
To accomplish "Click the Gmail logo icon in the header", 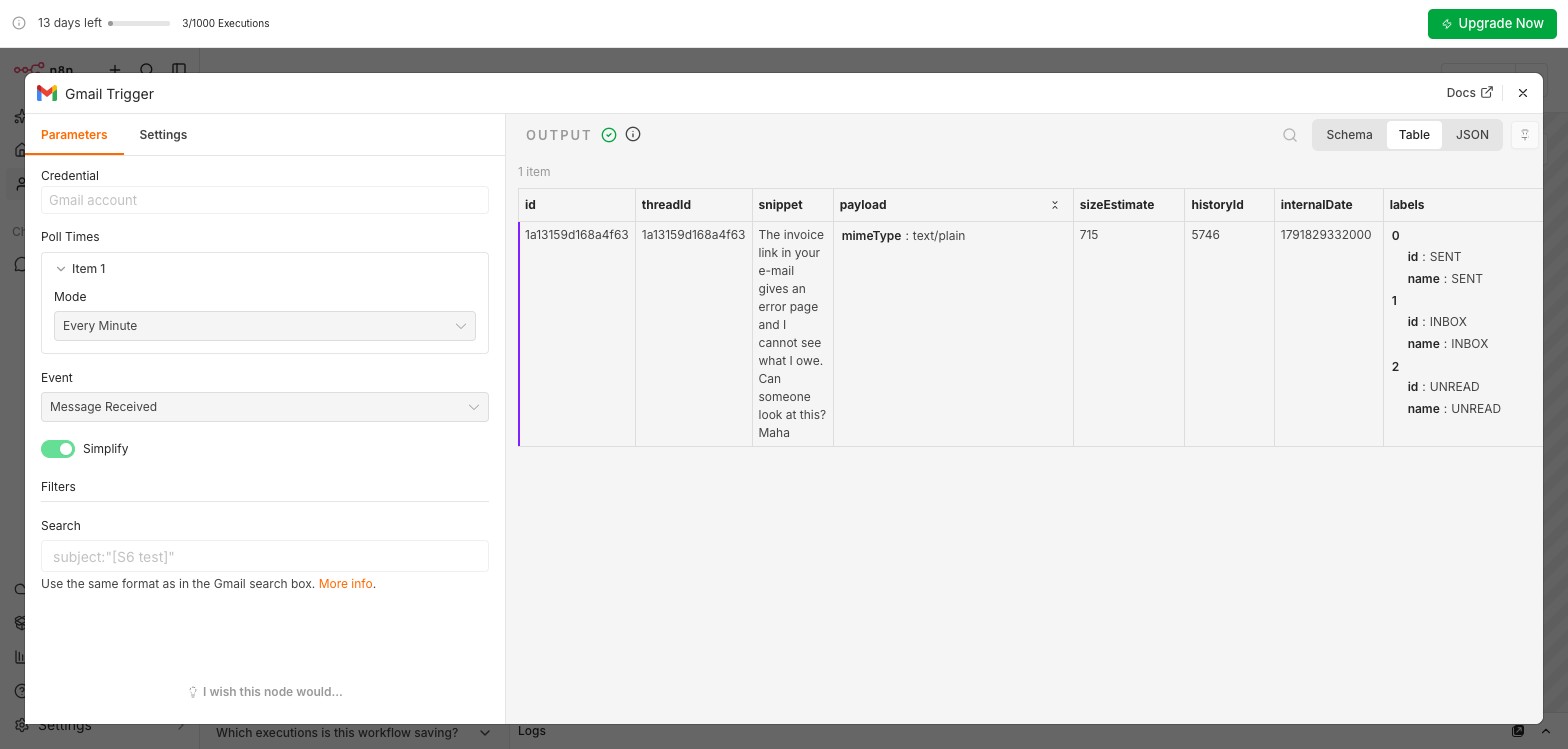I will click(x=47, y=93).
